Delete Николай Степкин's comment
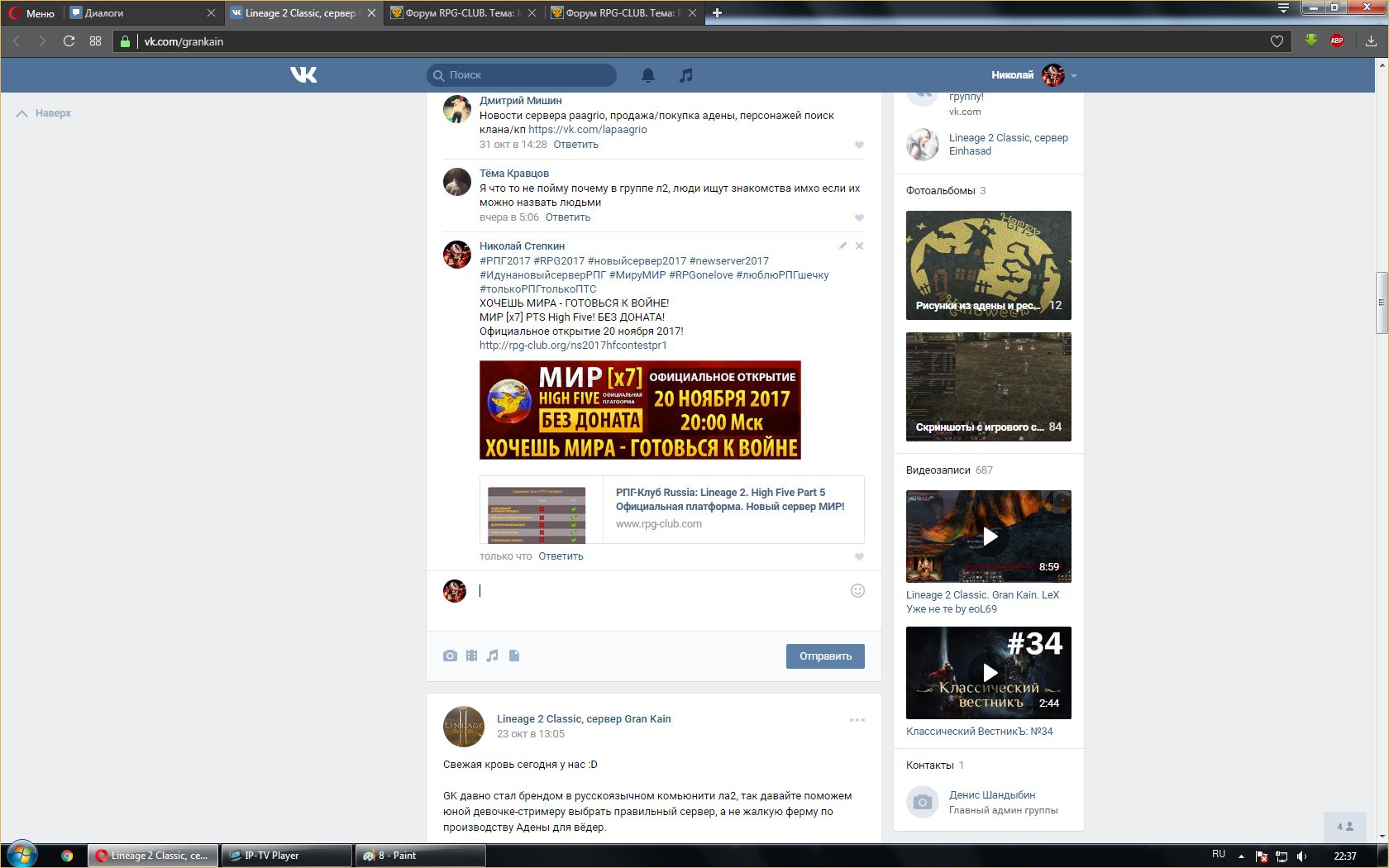This screenshot has height=868, width=1389. [x=859, y=246]
